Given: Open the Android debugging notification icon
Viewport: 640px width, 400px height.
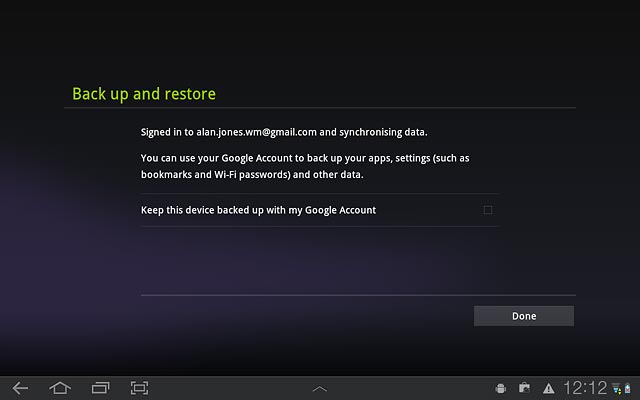Looking at the screenshot, I should tap(501, 388).
